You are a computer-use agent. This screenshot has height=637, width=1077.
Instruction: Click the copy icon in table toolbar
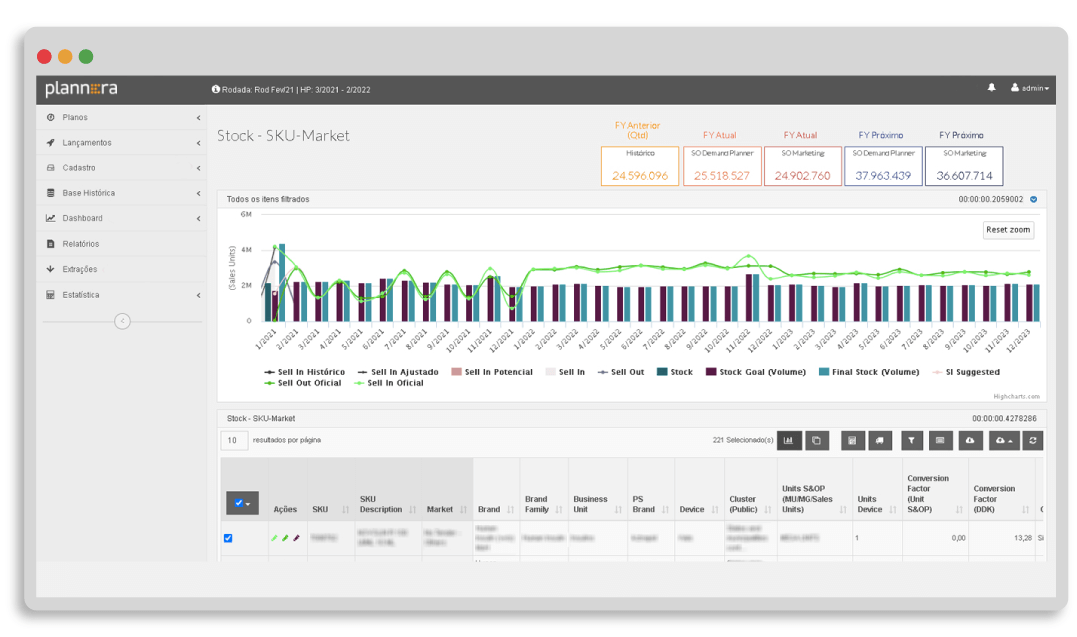click(x=817, y=440)
